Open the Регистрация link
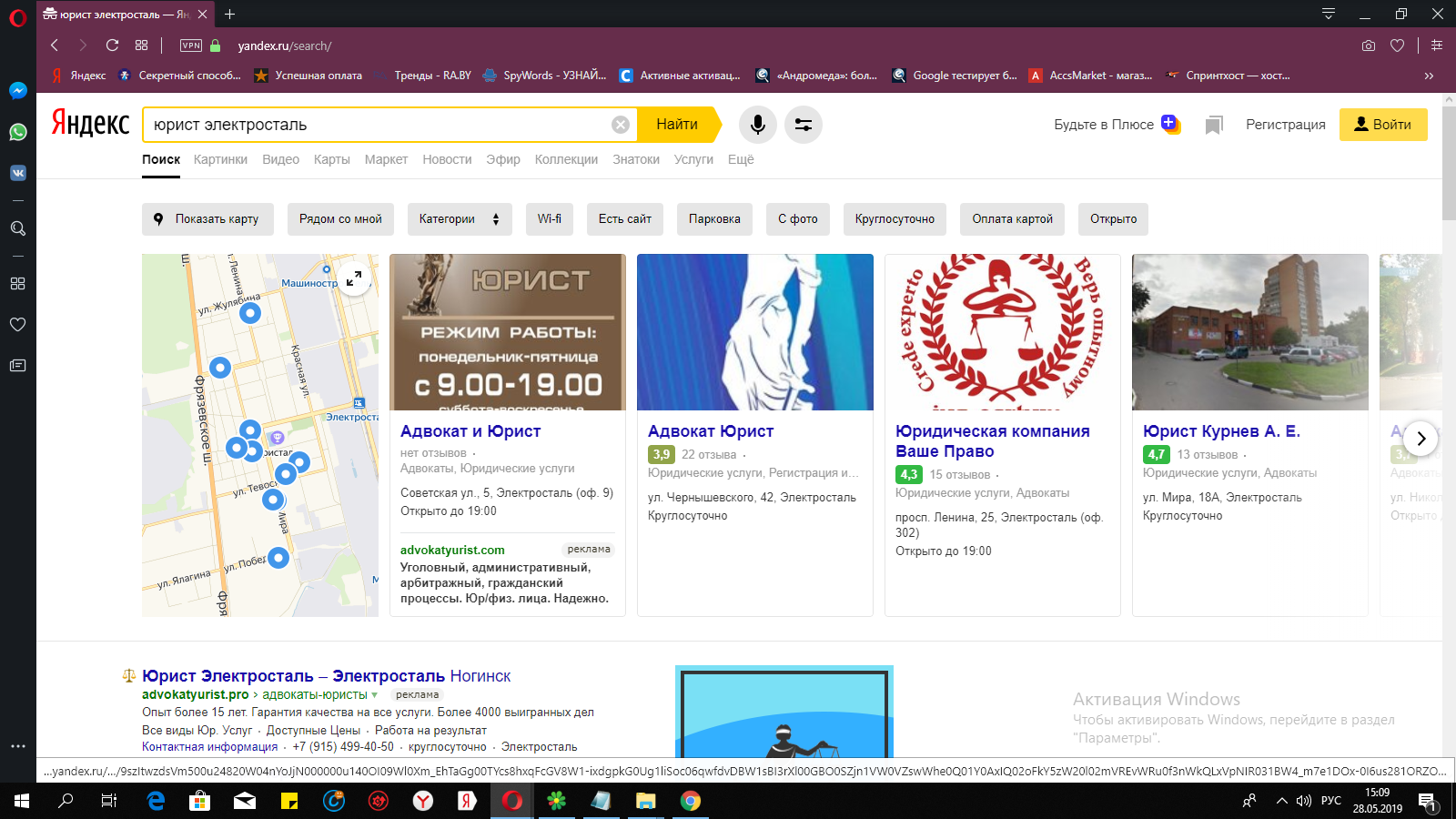 [x=1286, y=125]
